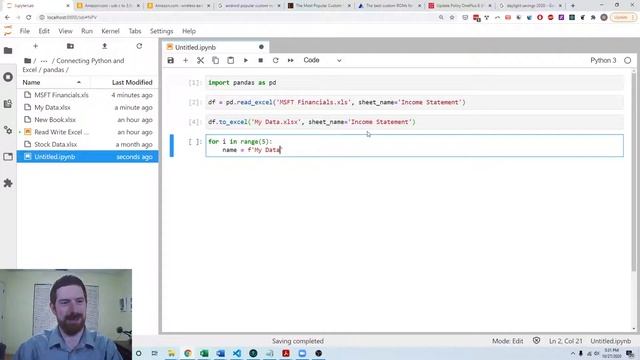This screenshot has width=640, height=360.
Task: Open a new browser tab
Action: click(573, 6)
